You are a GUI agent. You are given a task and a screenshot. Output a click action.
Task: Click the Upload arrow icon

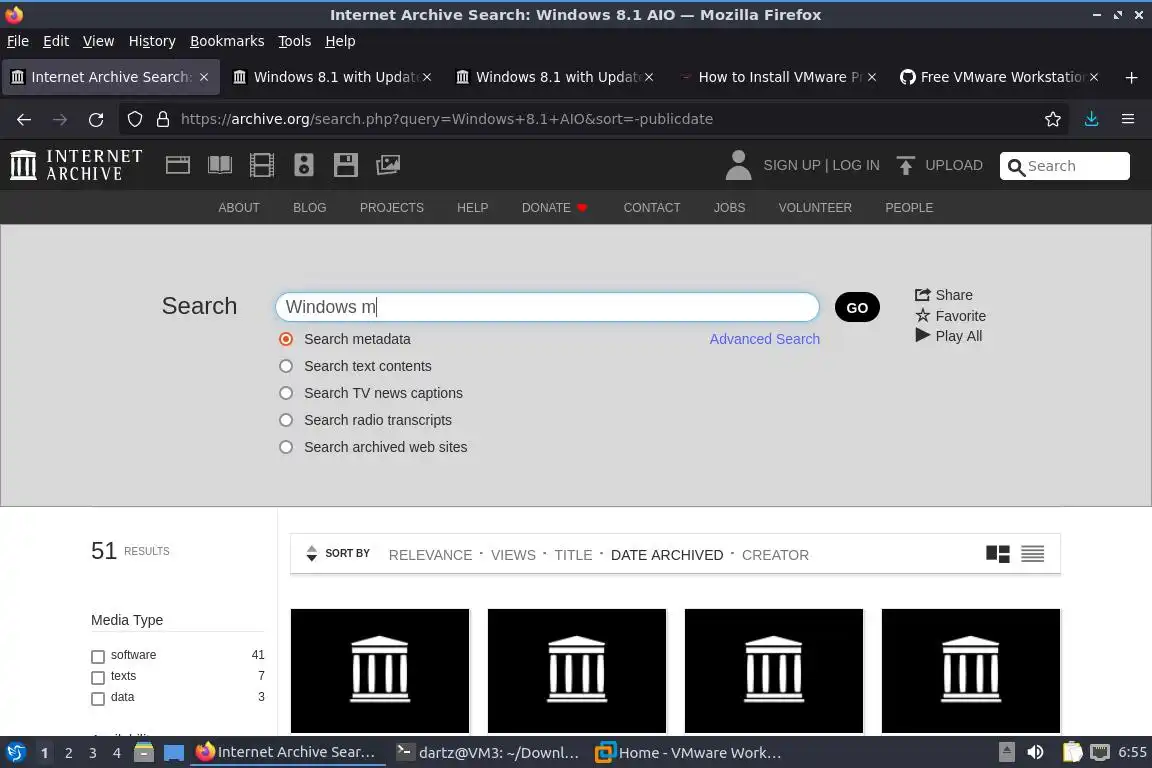[906, 165]
